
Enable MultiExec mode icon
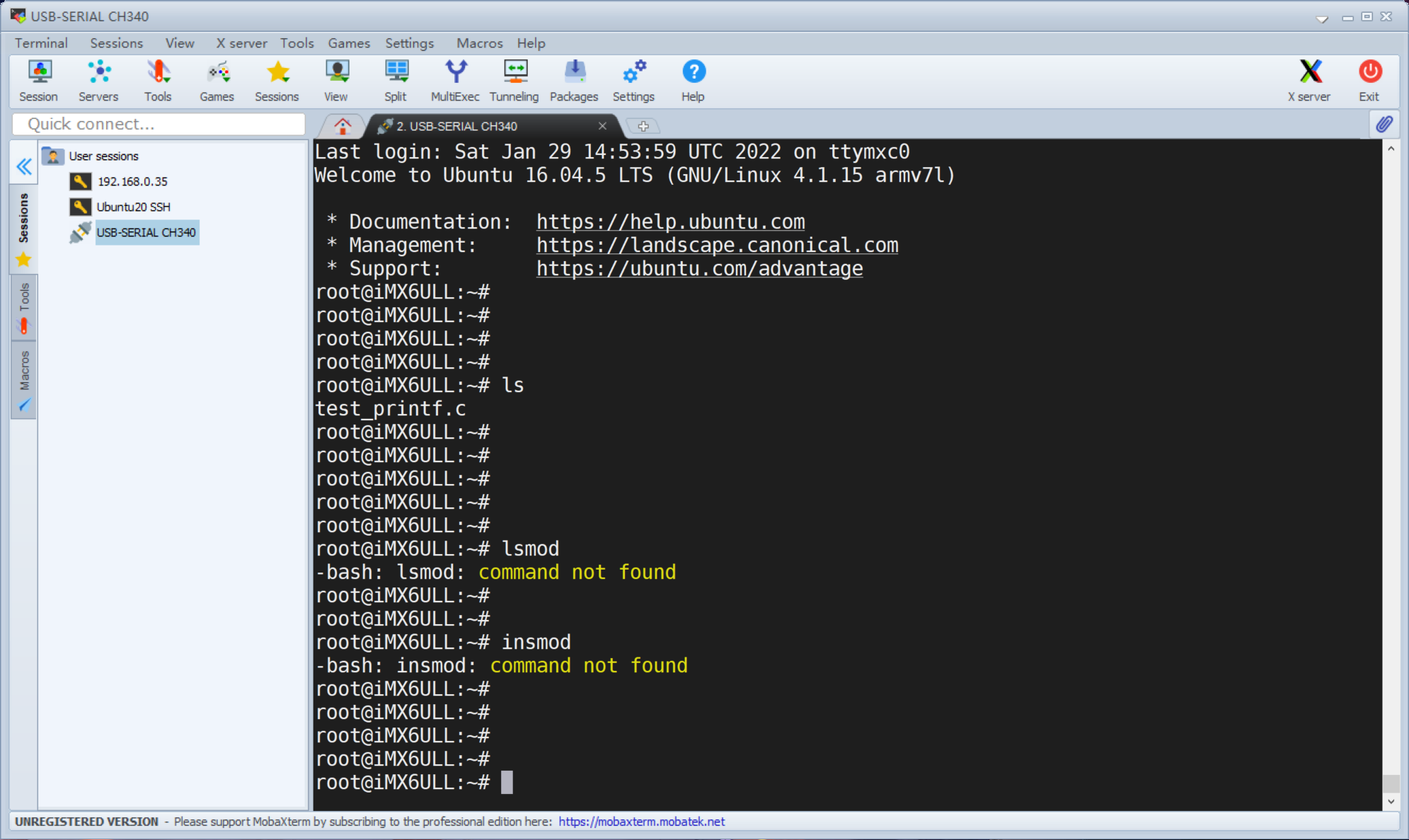coord(455,81)
